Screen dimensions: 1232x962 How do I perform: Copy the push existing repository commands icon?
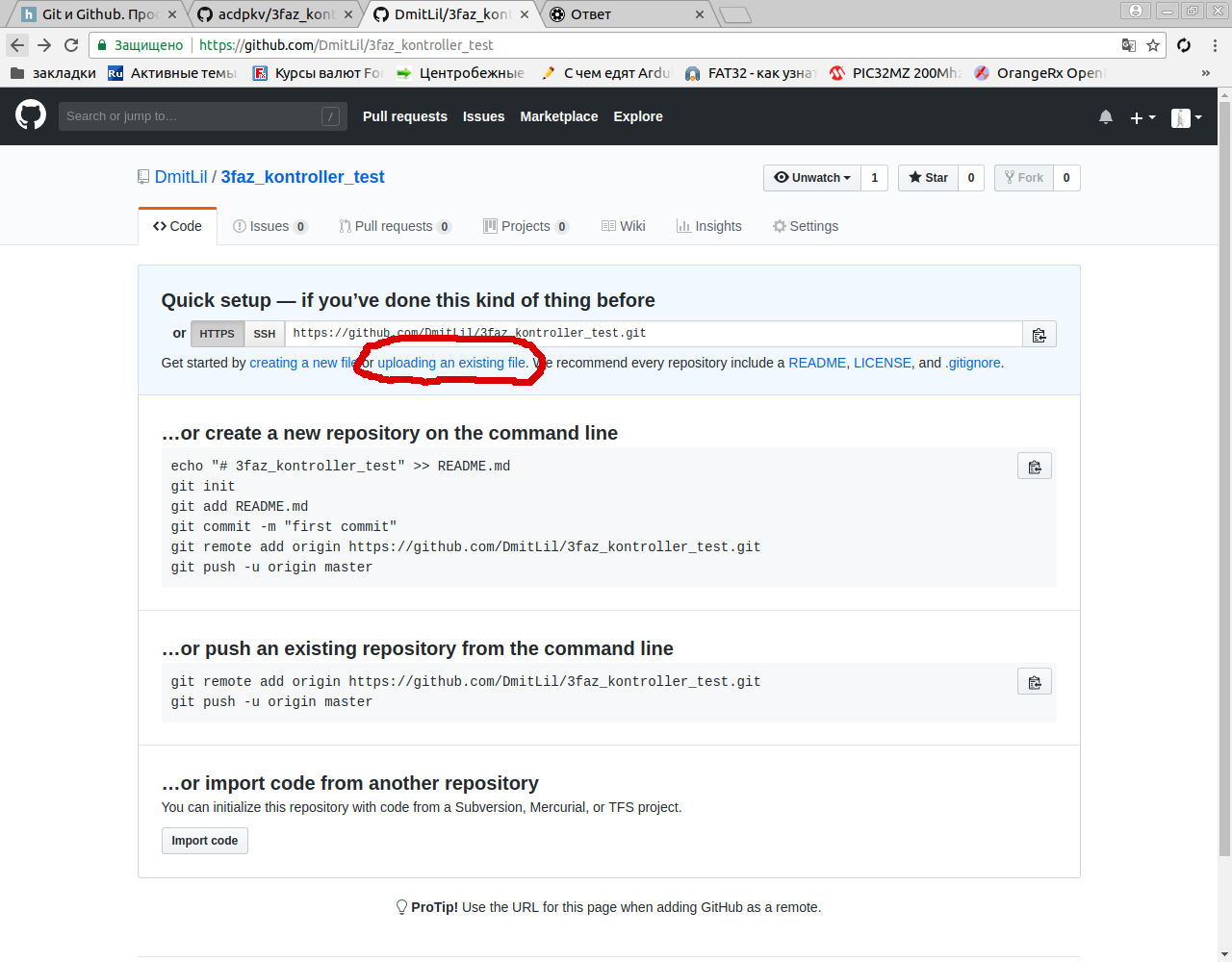tap(1035, 682)
